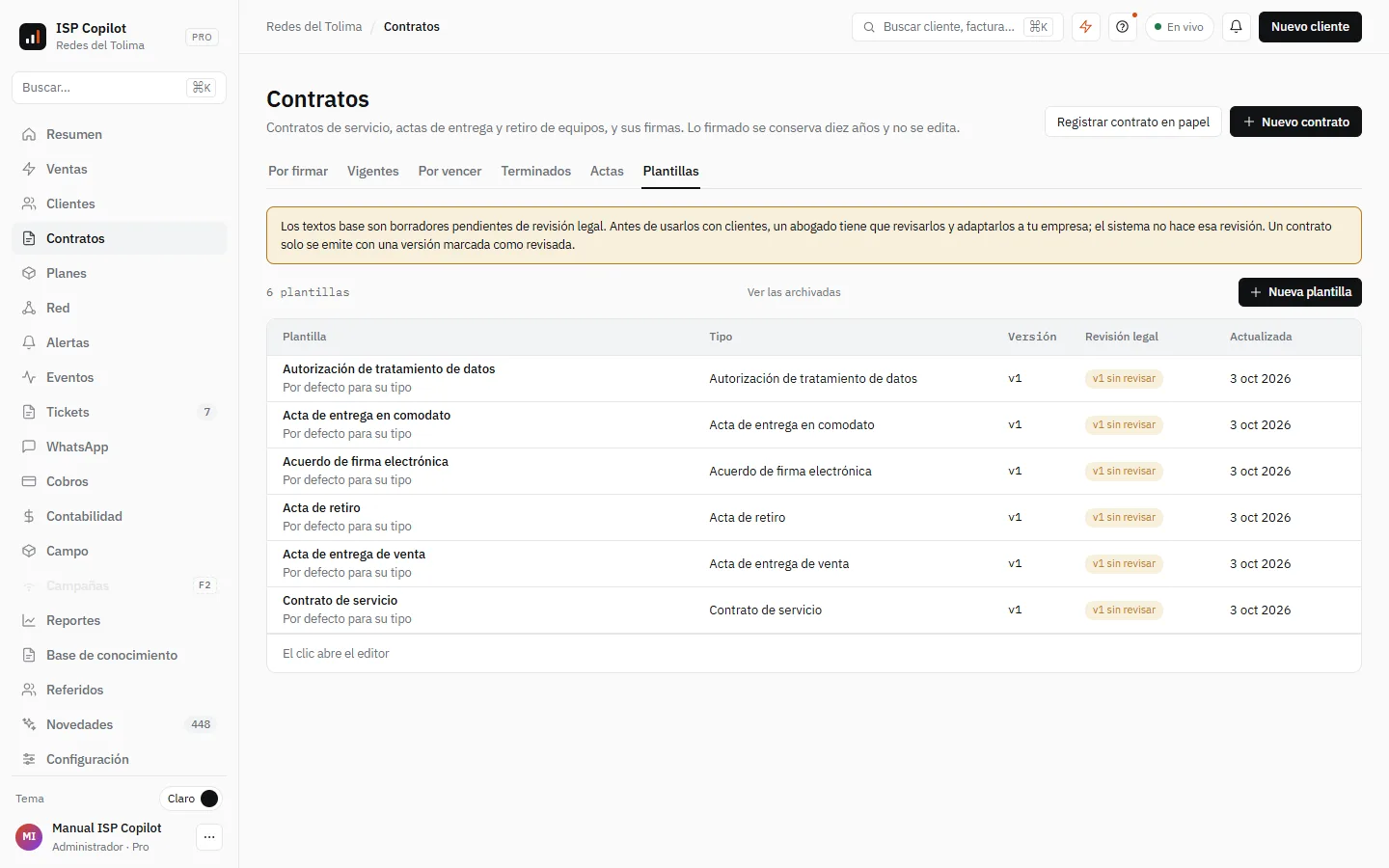Open the Contrato de servicio template row

[814, 610]
